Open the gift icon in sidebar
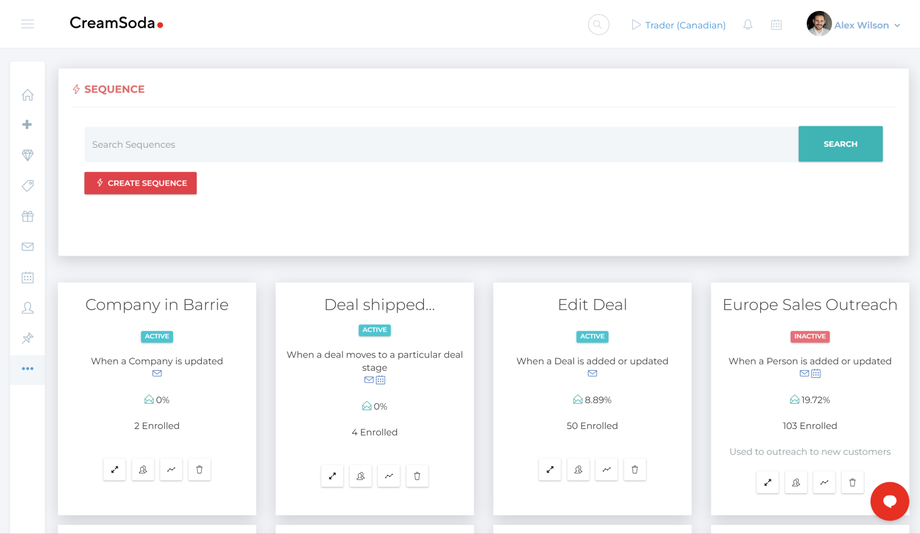The height and width of the screenshot is (534, 920). 28,217
